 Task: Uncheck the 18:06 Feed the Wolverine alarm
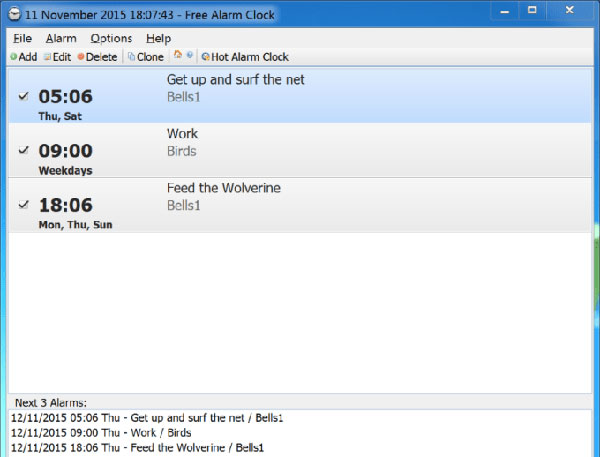pos(23,205)
